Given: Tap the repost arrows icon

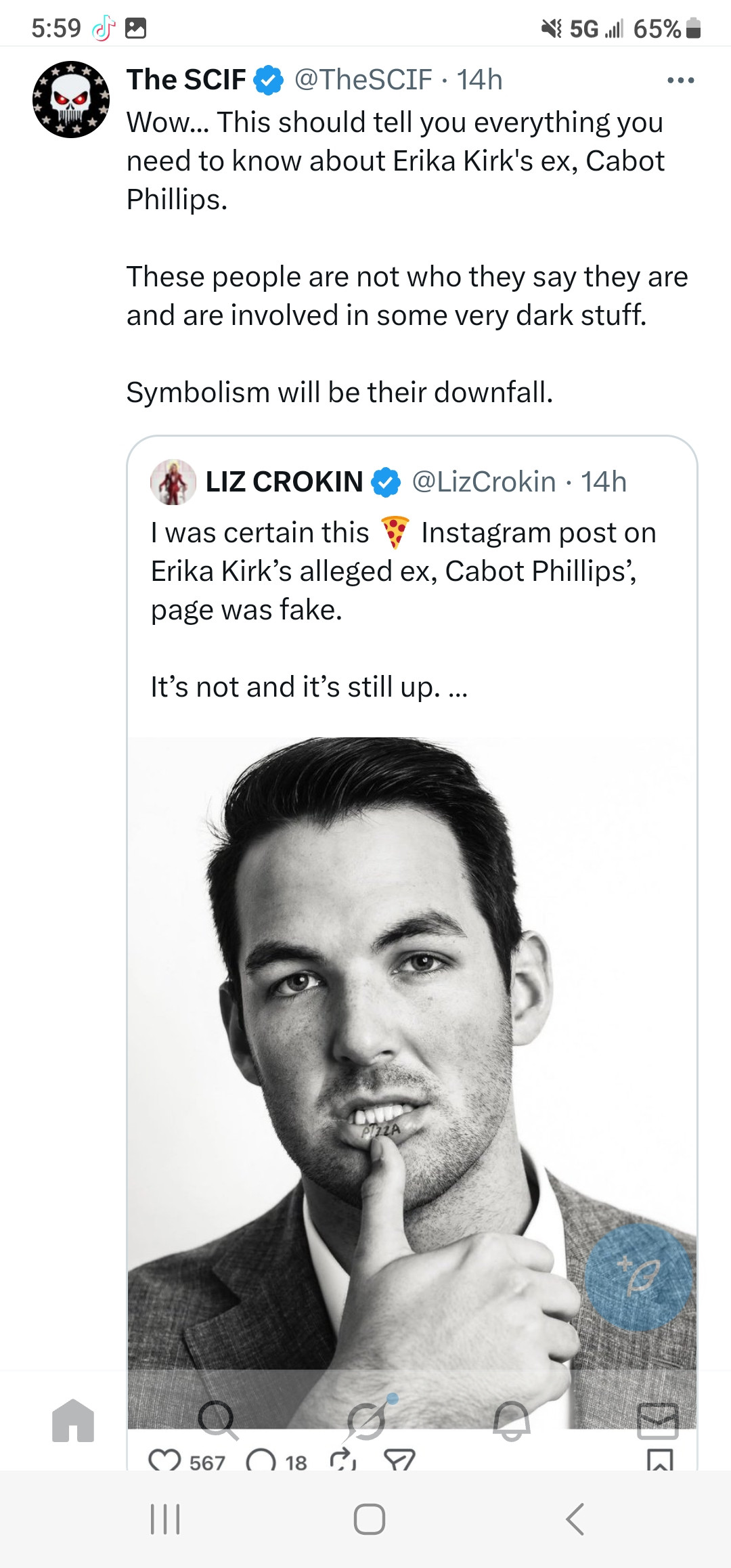Looking at the screenshot, I should point(343,1461).
